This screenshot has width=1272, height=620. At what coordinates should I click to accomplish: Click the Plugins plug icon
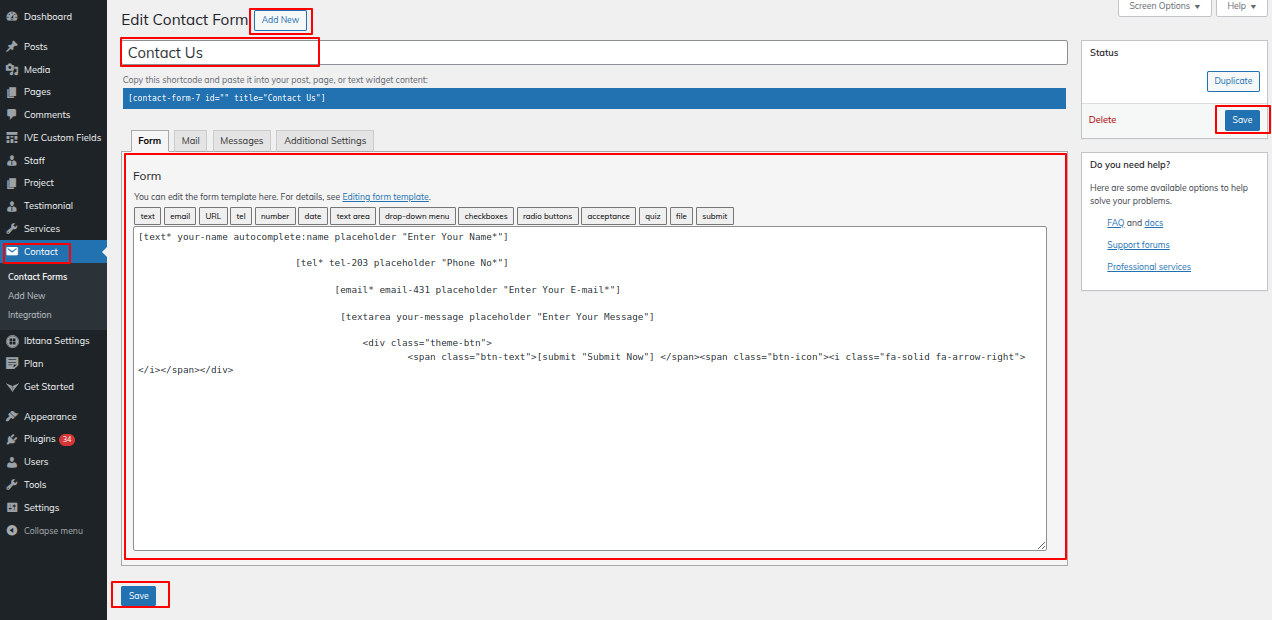click(11, 439)
